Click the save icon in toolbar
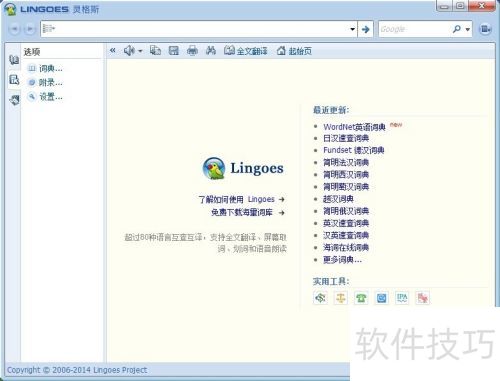 174,51
